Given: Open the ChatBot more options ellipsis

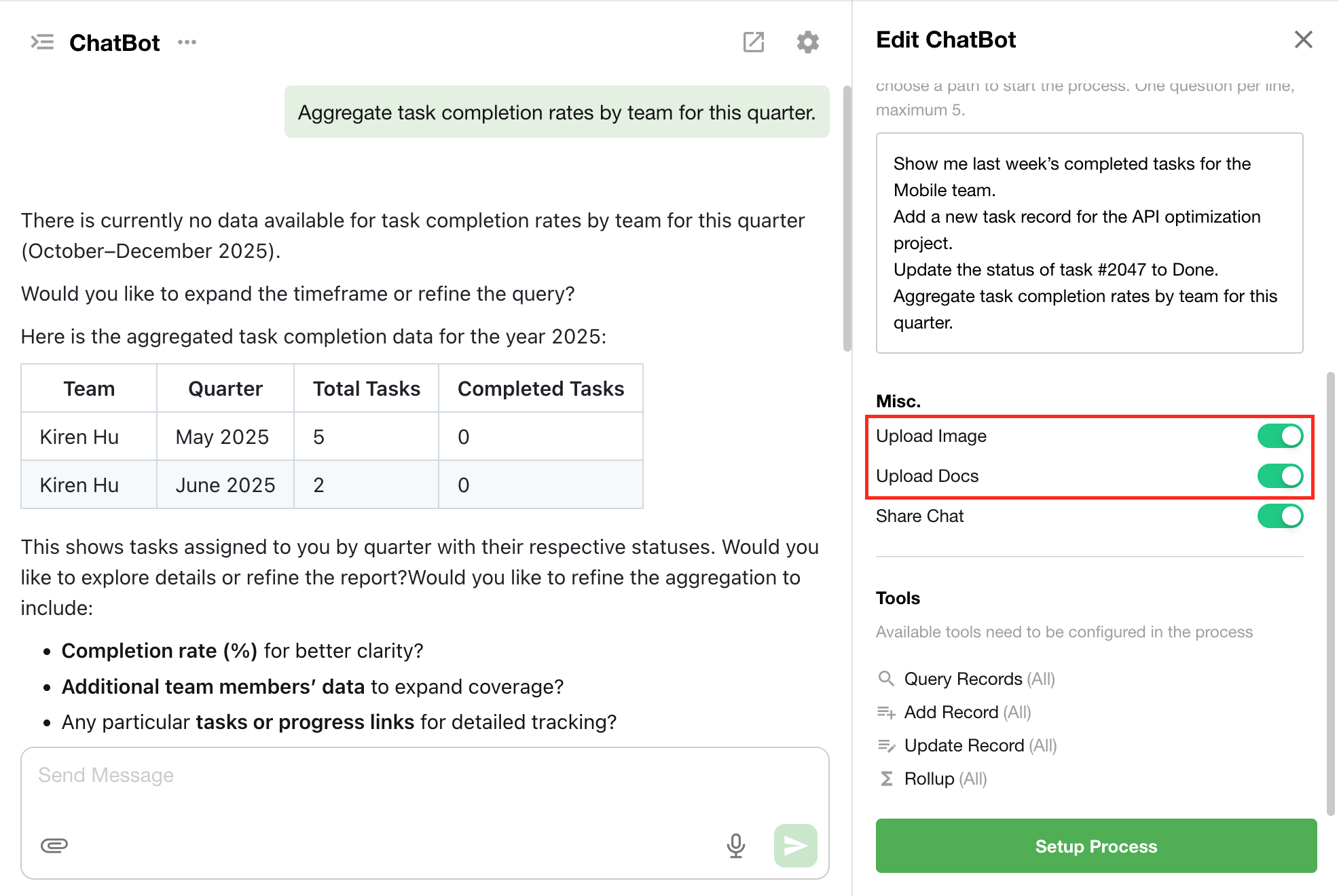Looking at the screenshot, I should pos(187,42).
